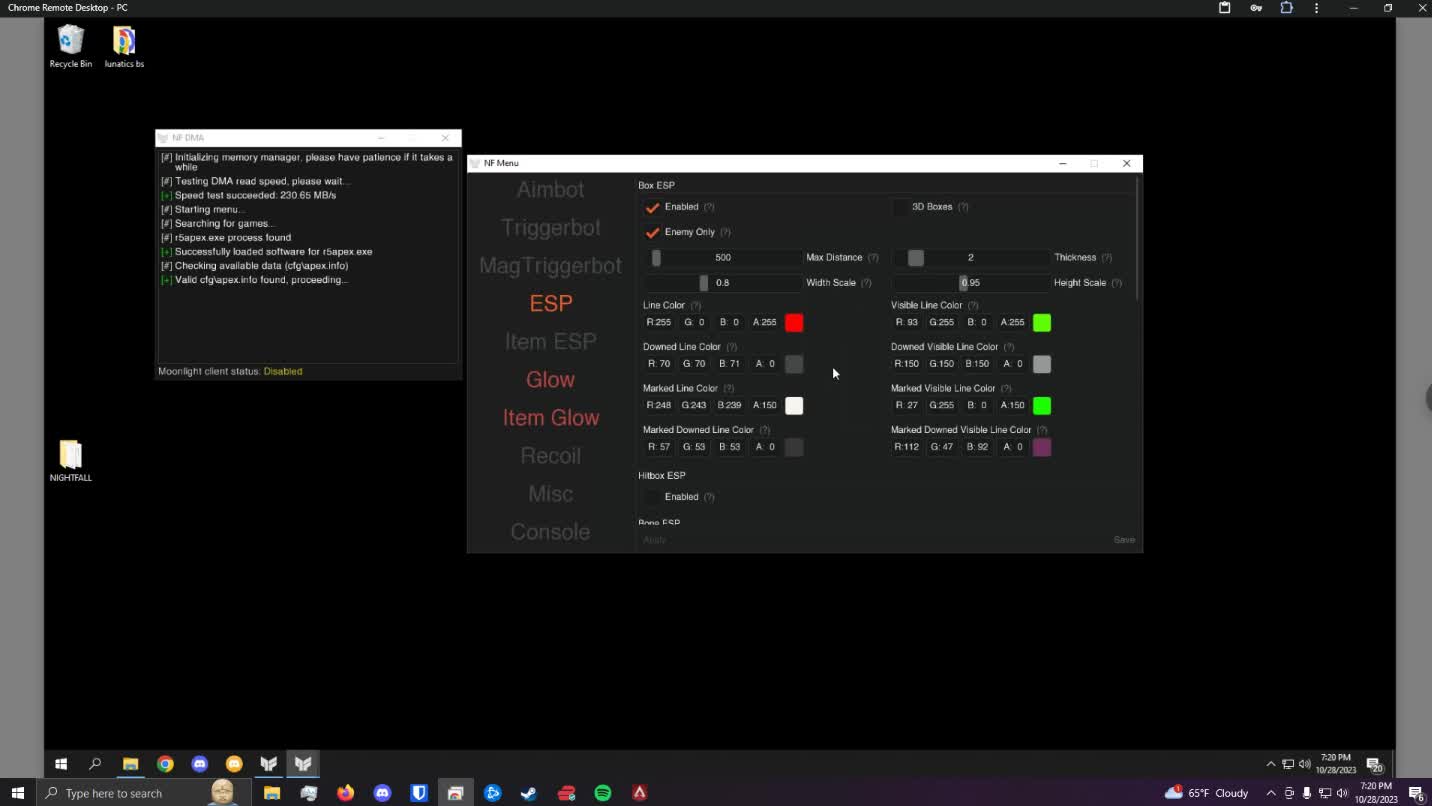Select the pinned NF butterfly icon in taskbar

coord(268,764)
